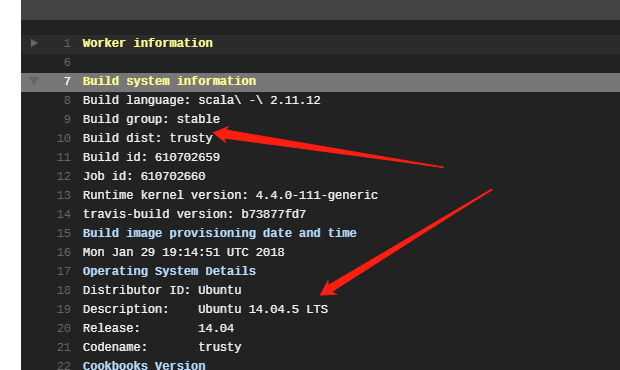Select 'Build language: scala\ -\ 2.11.12' line

(202, 100)
